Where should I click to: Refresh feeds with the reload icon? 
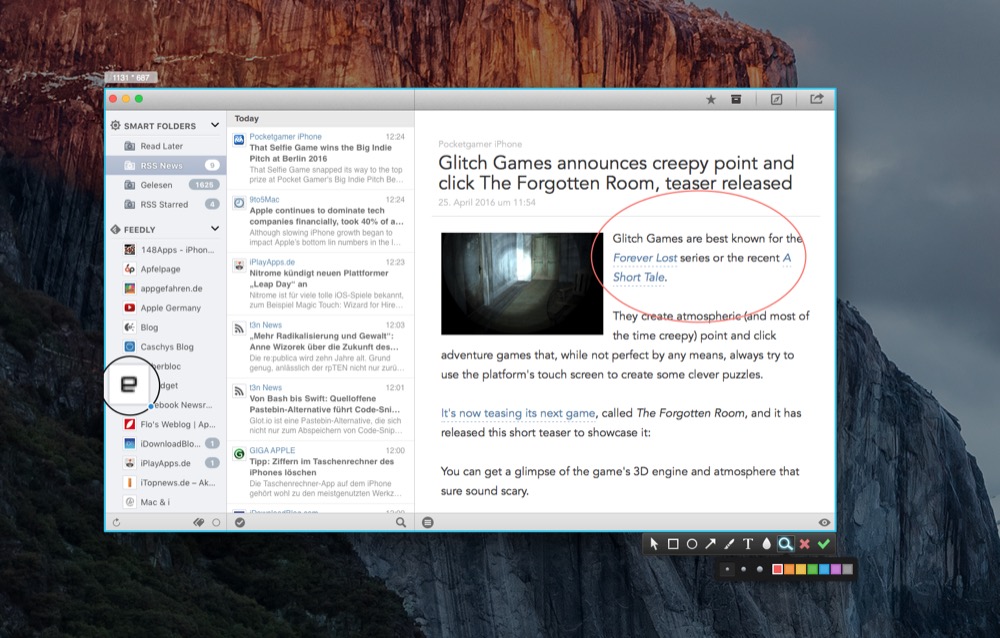pyautogui.click(x=116, y=523)
